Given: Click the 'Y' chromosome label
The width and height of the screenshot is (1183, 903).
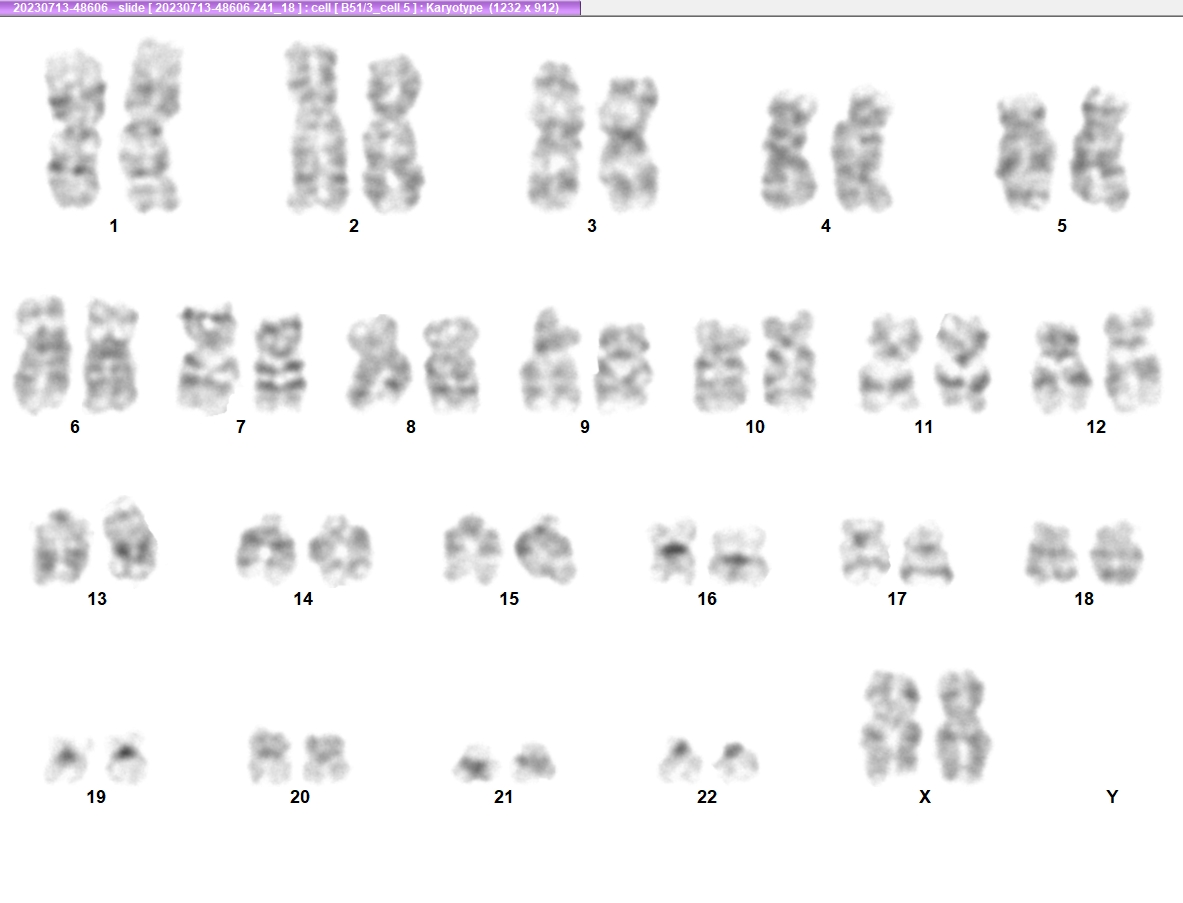Looking at the screenshot, I should 1112,797.
